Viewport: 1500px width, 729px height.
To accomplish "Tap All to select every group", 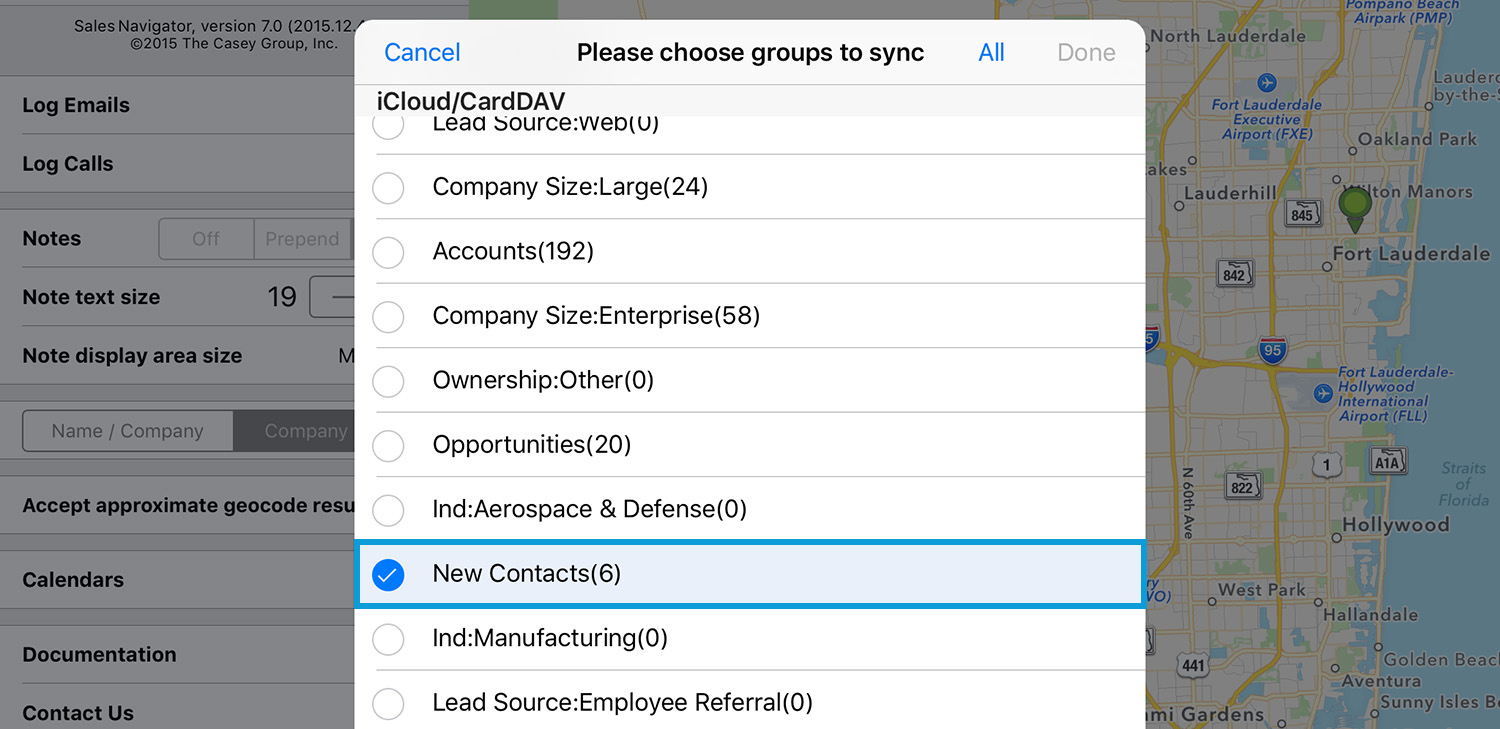I will (x=991, y=53).
